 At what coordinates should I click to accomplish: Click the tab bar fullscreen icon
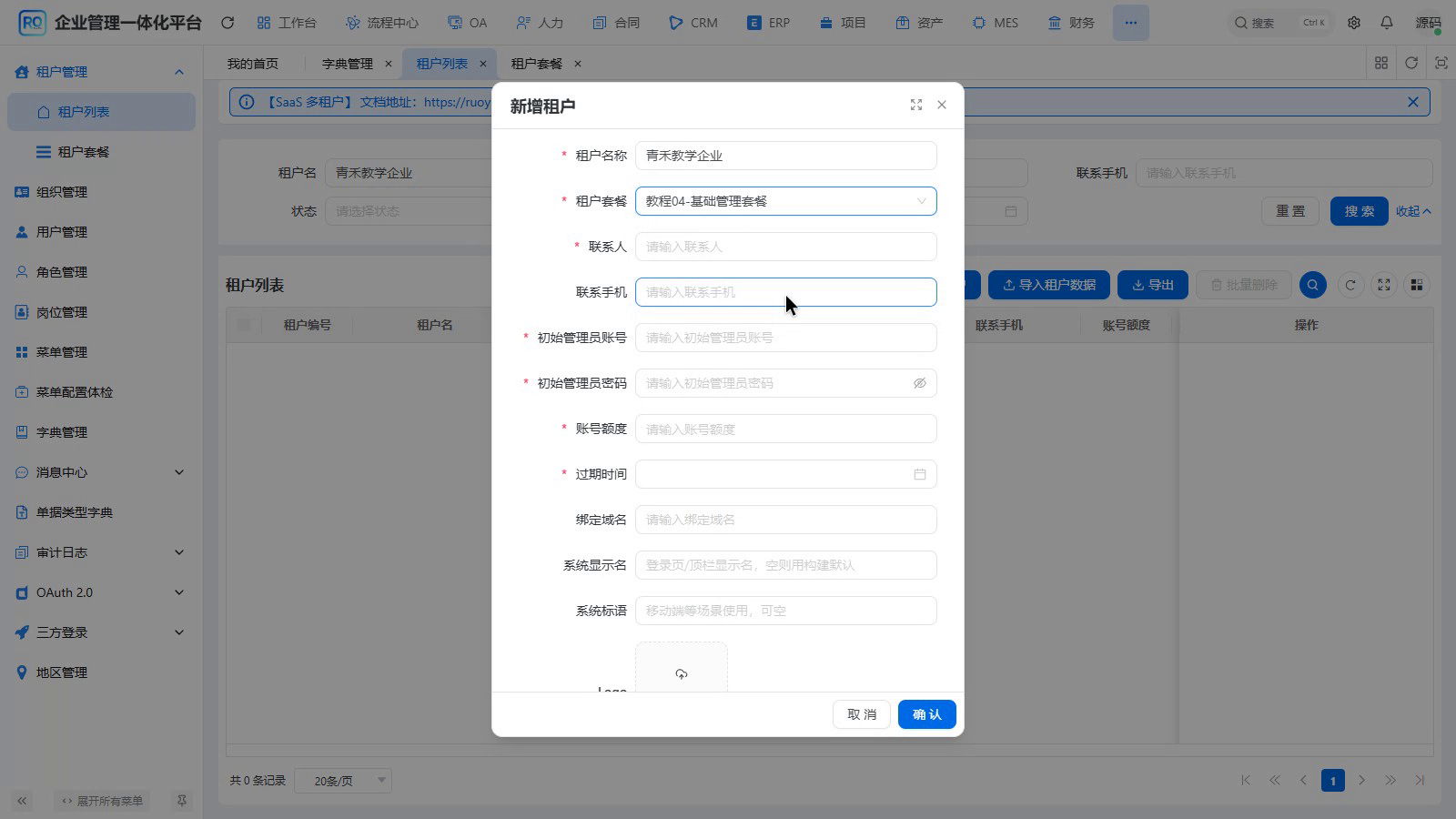click(1441, 63)
